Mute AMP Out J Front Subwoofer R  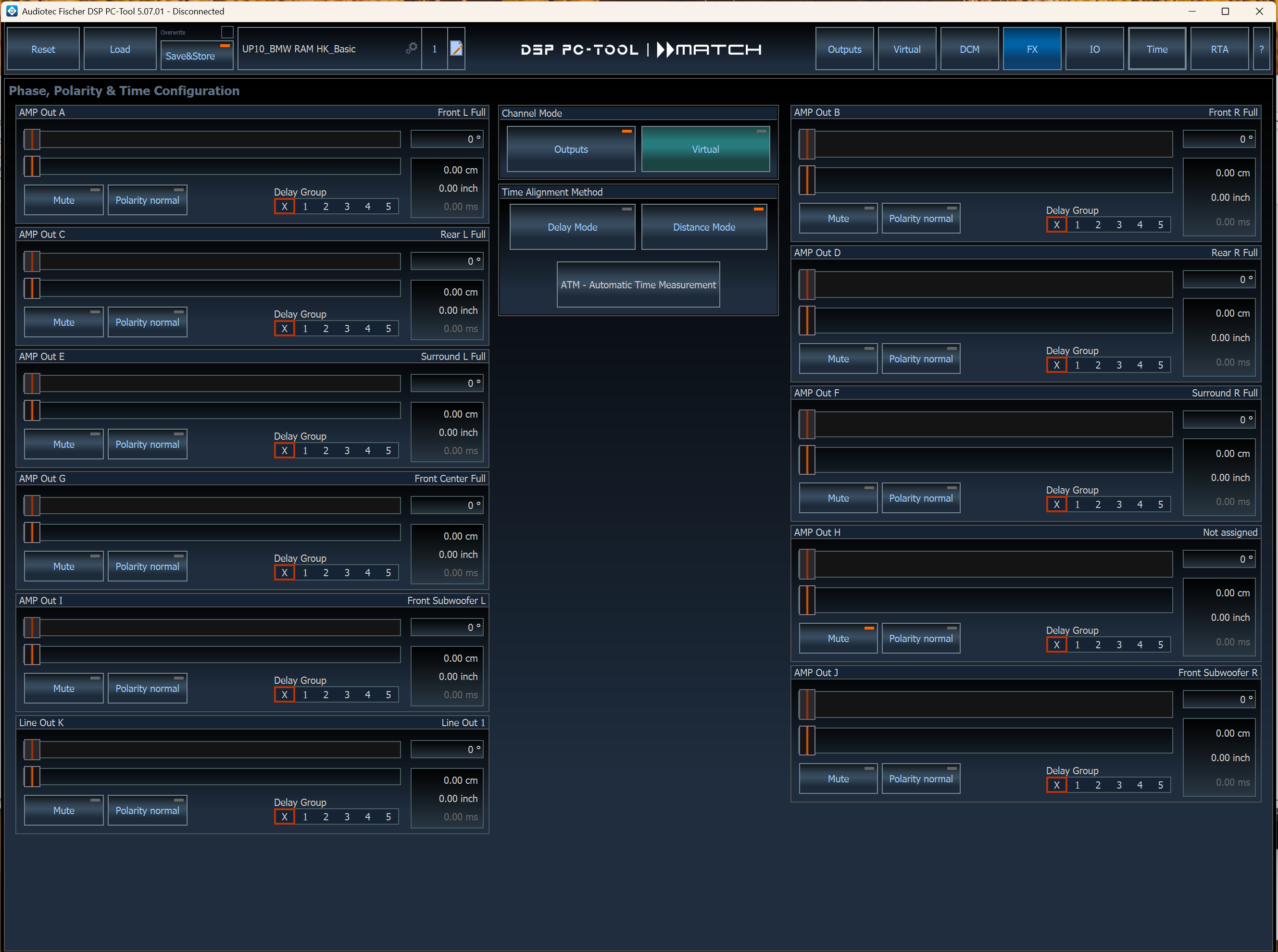tap(838, 779)
